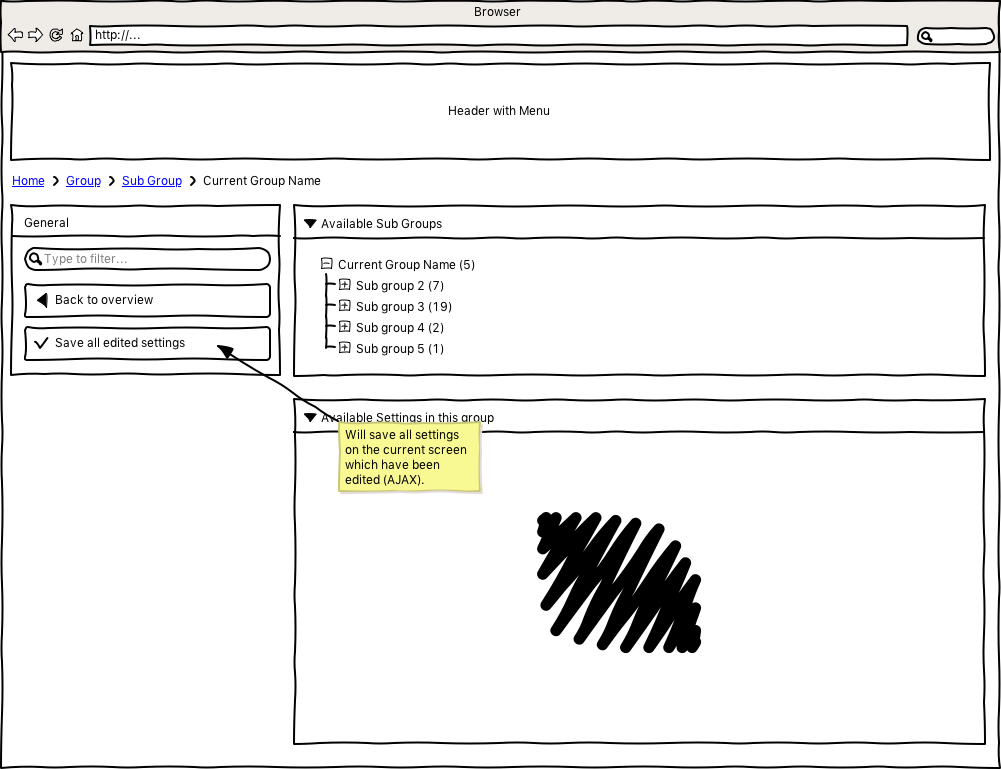1001x769 pixels.
Task: Click the browser reload icon
Action: pos(56,35)
